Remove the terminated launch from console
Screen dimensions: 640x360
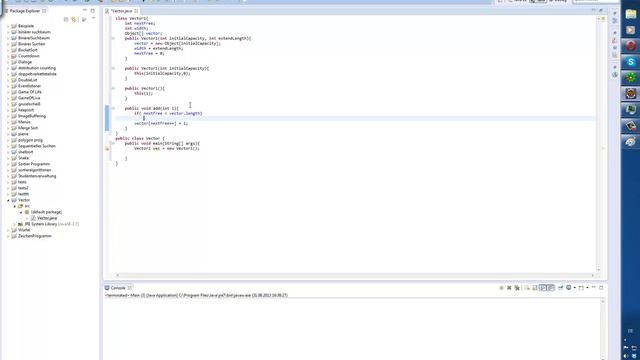[509, 288]
